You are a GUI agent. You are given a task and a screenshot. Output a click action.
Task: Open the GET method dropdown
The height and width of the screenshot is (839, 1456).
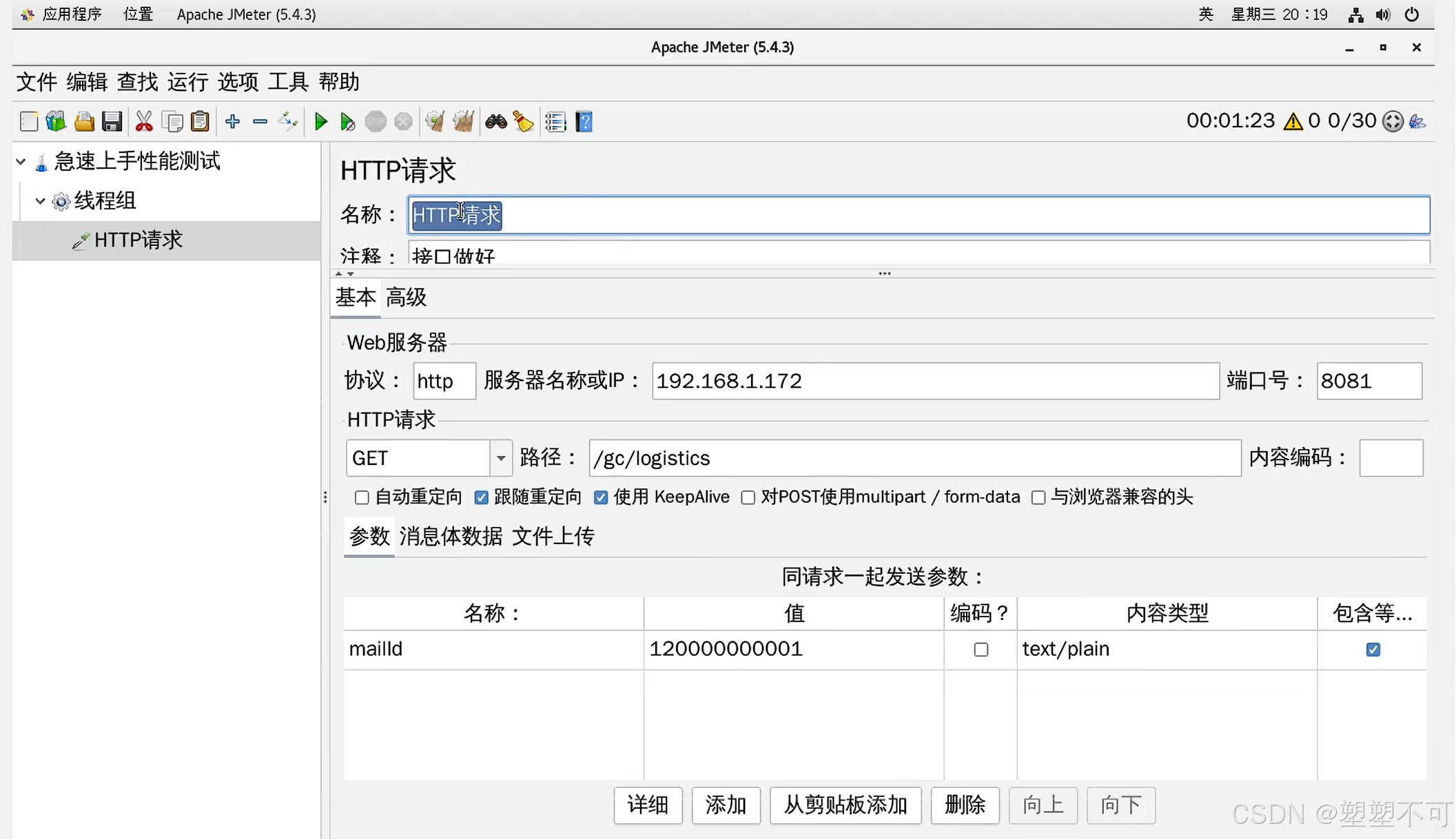501,458
